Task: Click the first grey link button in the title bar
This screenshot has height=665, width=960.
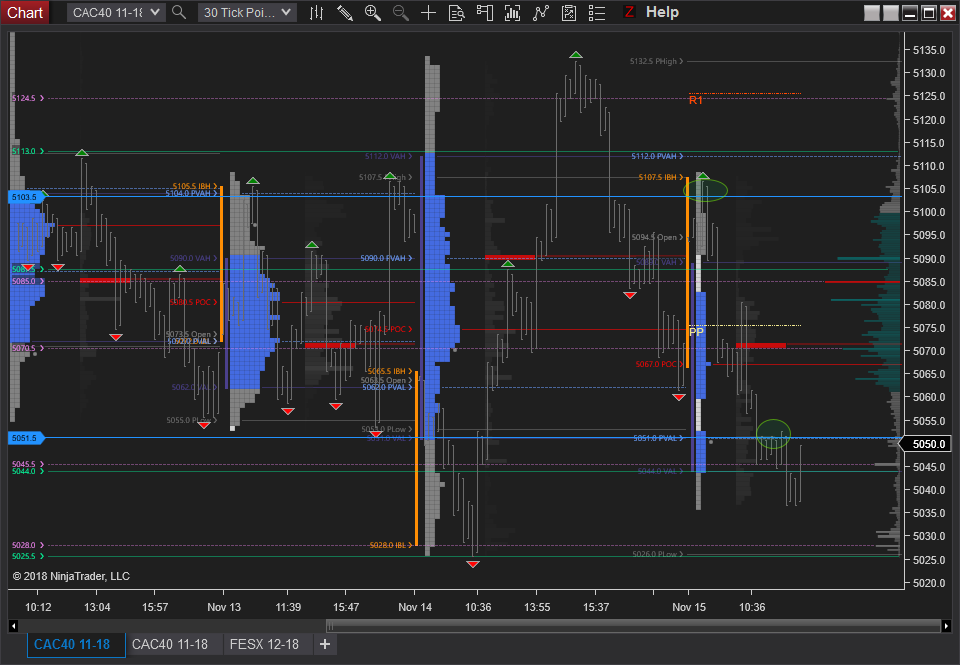Action: tap(872, 13)
